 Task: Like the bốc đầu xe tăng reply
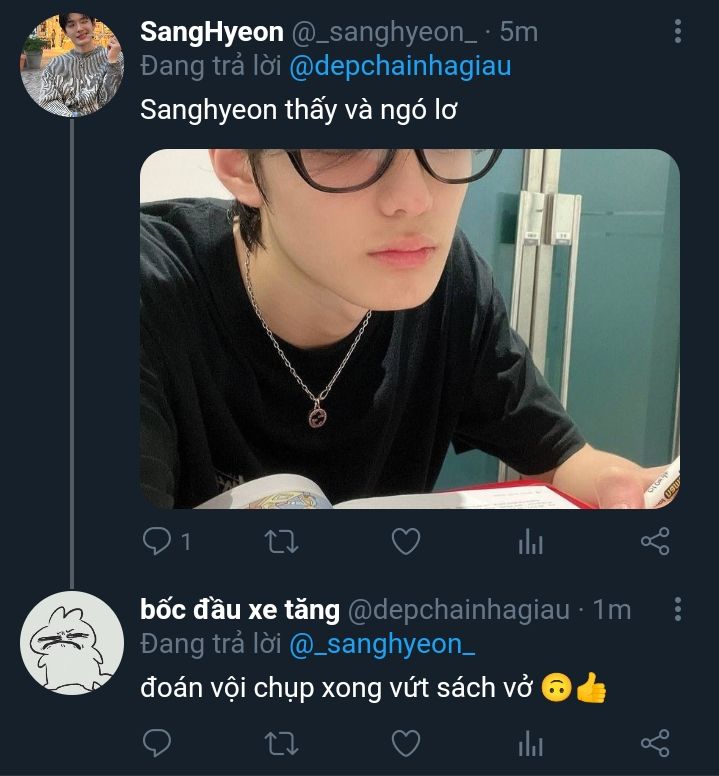click(x=404, y=743)
